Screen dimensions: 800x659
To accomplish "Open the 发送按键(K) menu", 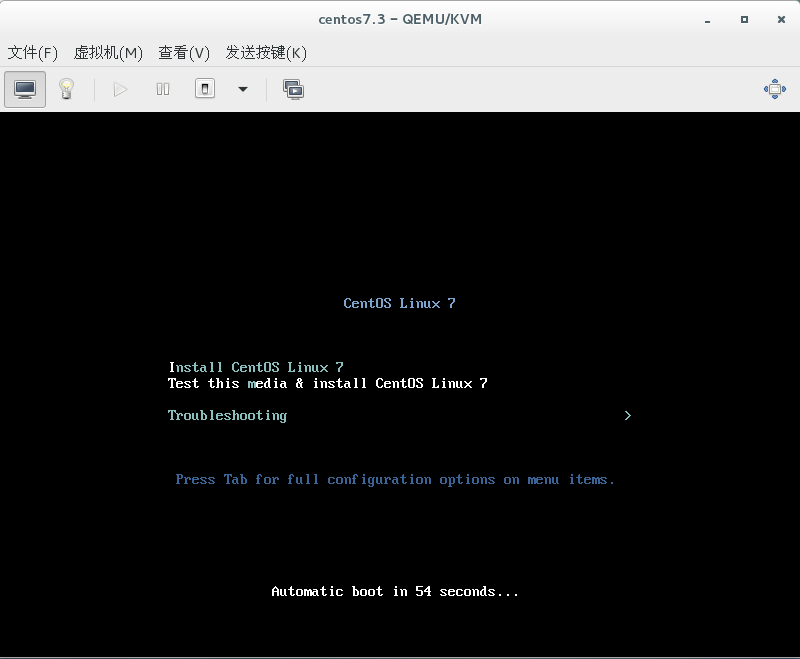I will tap(266, 53).
